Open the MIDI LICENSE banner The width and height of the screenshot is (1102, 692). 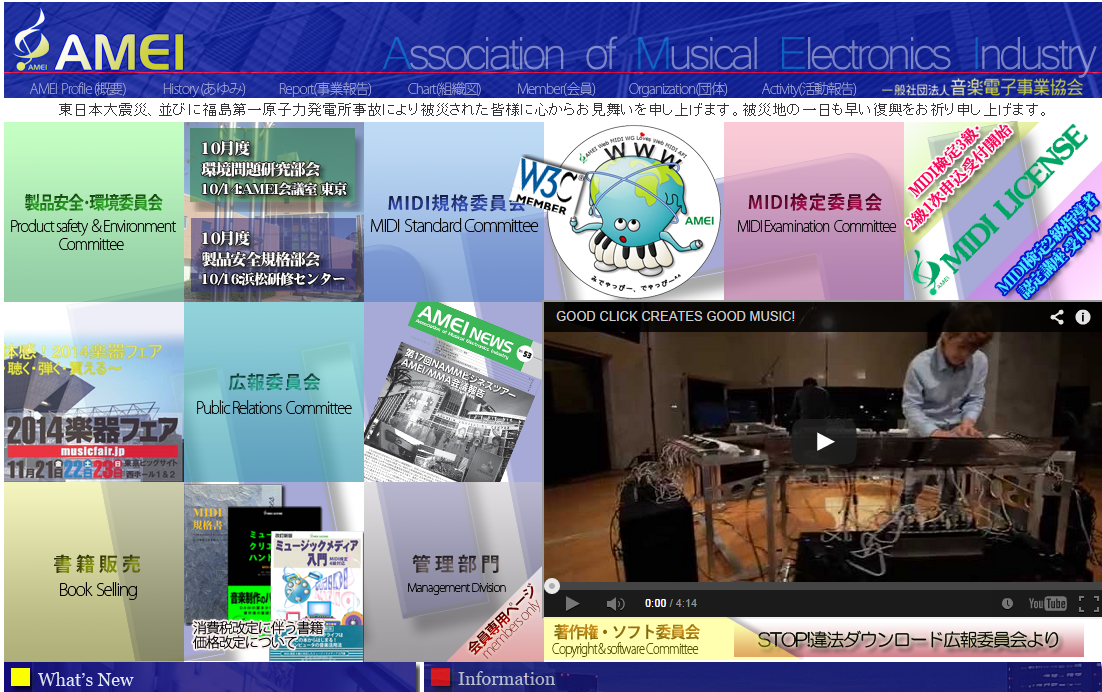1003,212
